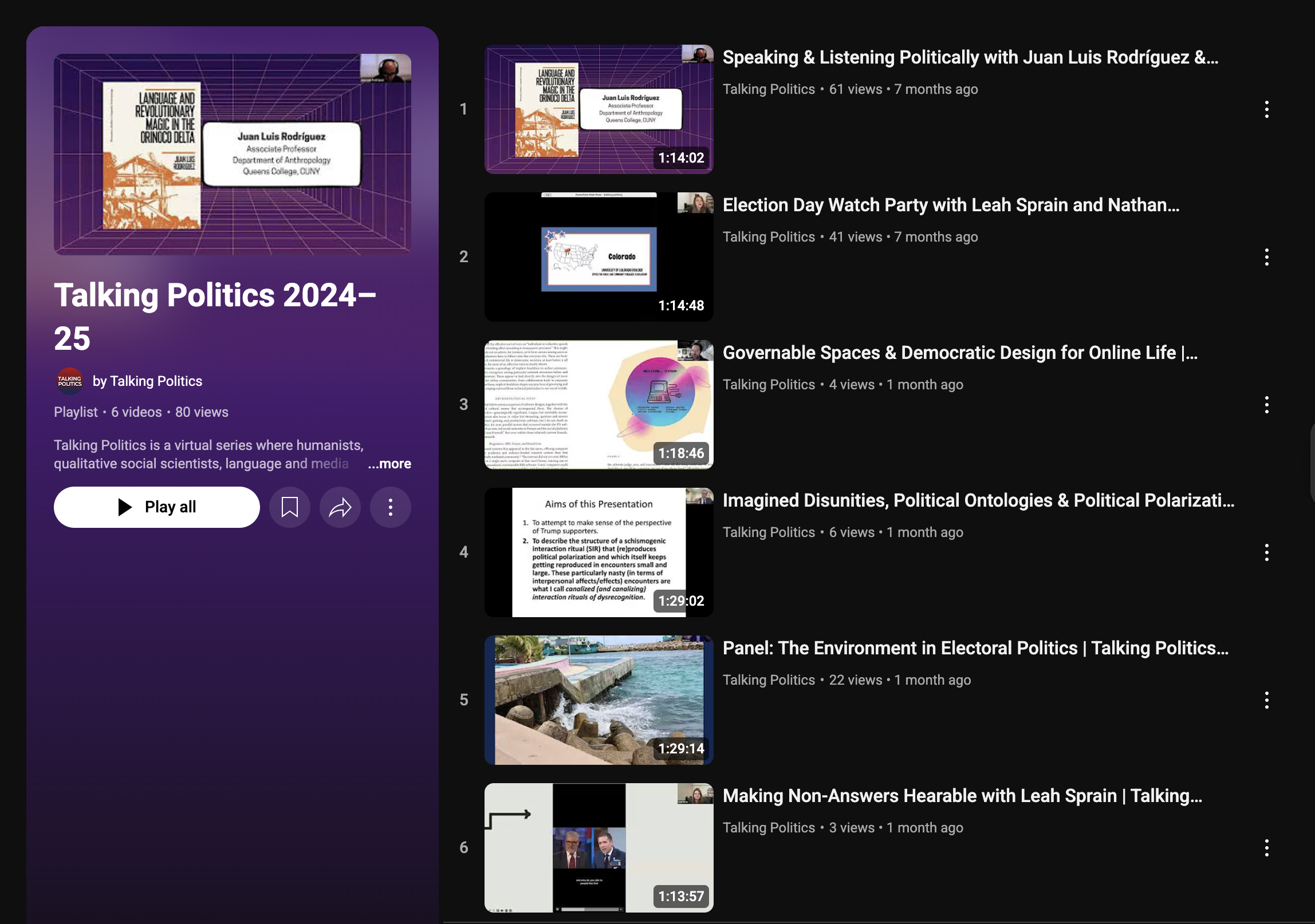Click thumbnail of video with 1:14:02 duration
This screenshot has height=924, width=1315.
tap(599, 109)
